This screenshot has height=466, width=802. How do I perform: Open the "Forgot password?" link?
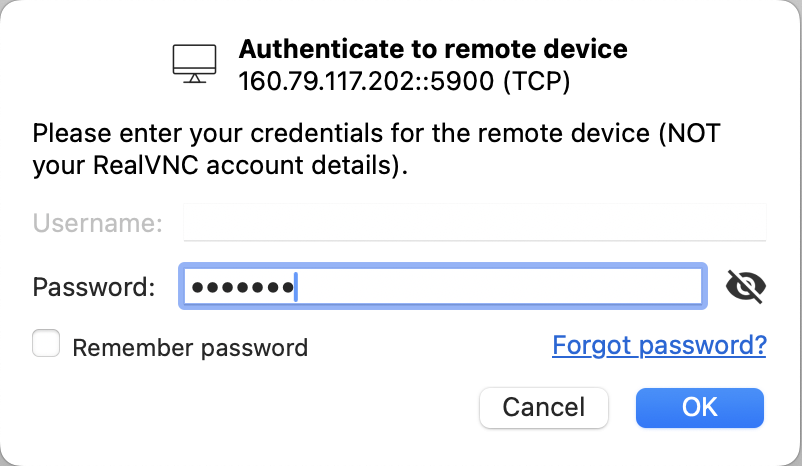[659, 346]
